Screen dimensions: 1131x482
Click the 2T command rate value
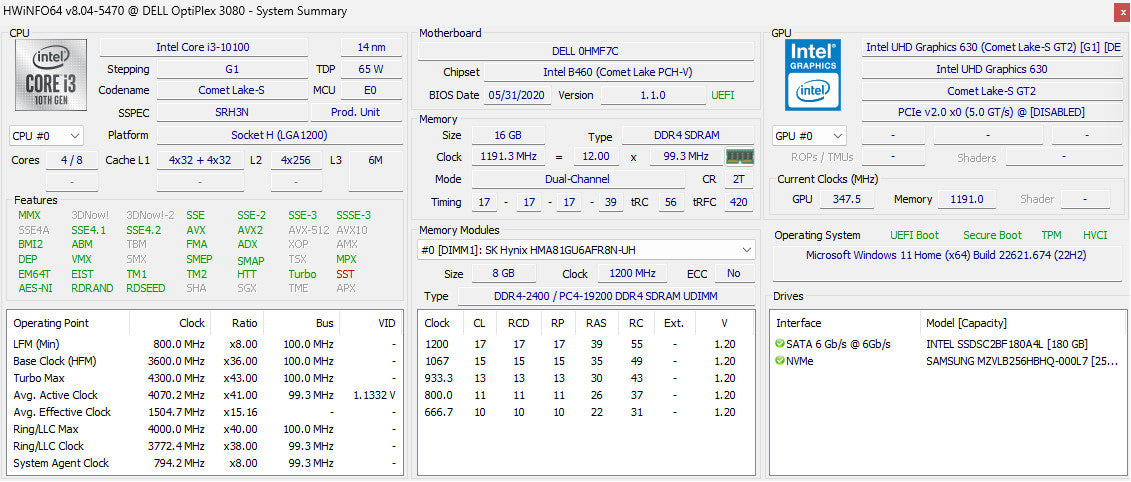[739, 179]
